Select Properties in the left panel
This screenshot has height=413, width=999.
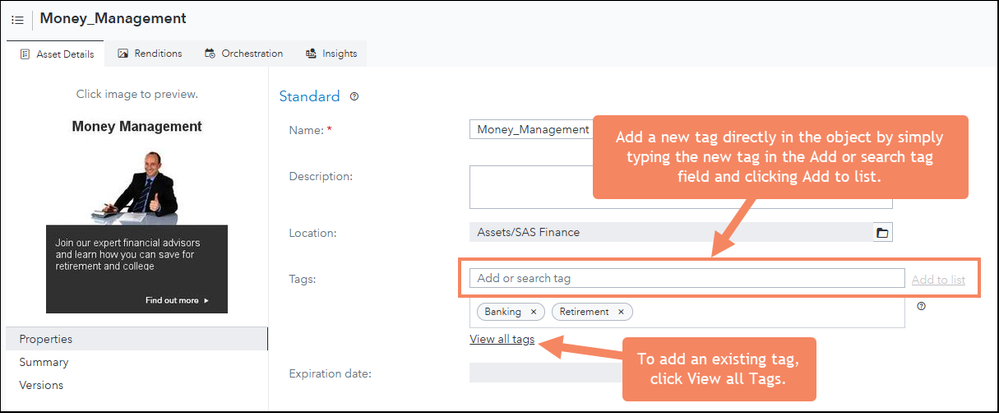tap(46, 339)
